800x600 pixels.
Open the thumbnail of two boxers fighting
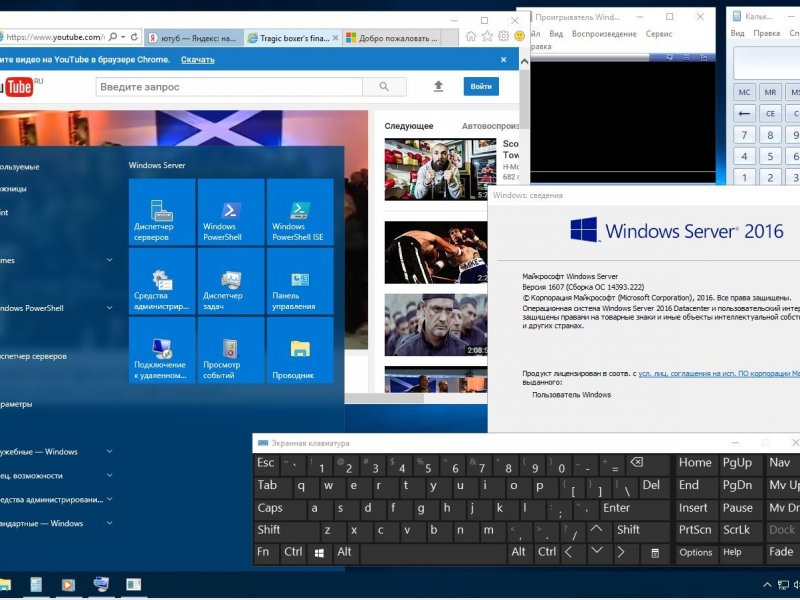pos(436,253)
